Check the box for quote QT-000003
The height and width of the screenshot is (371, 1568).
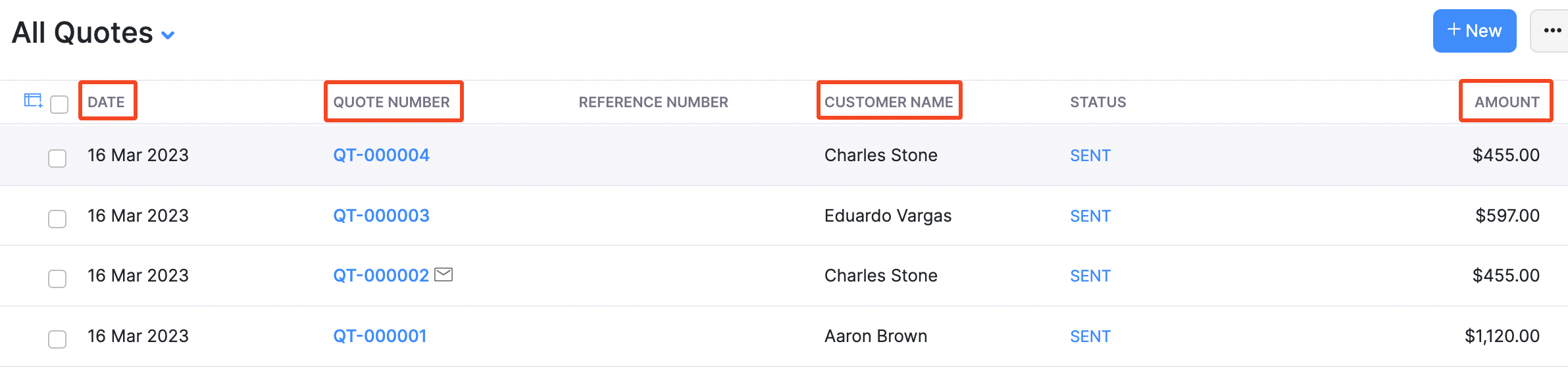click(57, 218)
